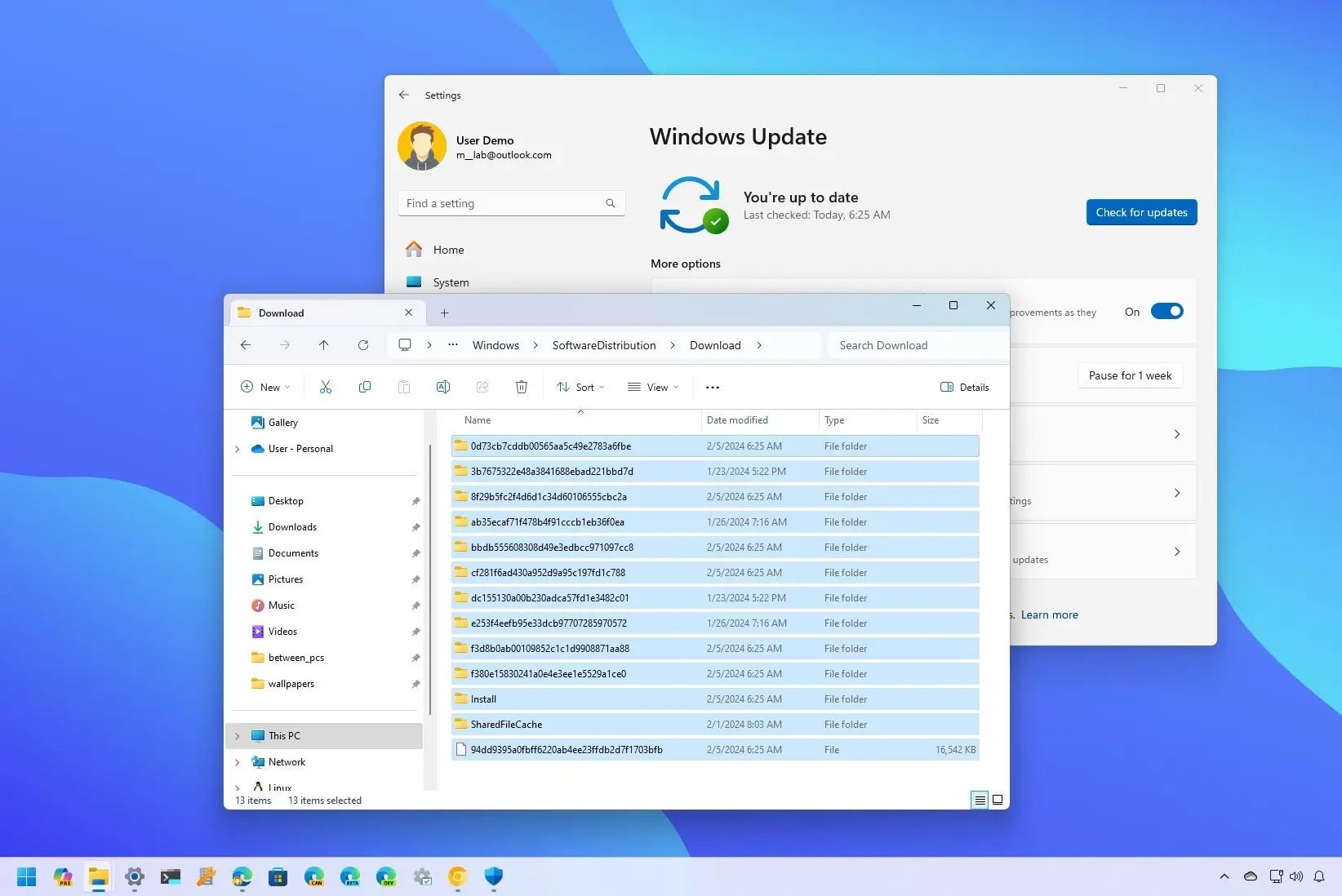
Task: Show hidden system tray icons chevron
Action: pos(1224,876)
